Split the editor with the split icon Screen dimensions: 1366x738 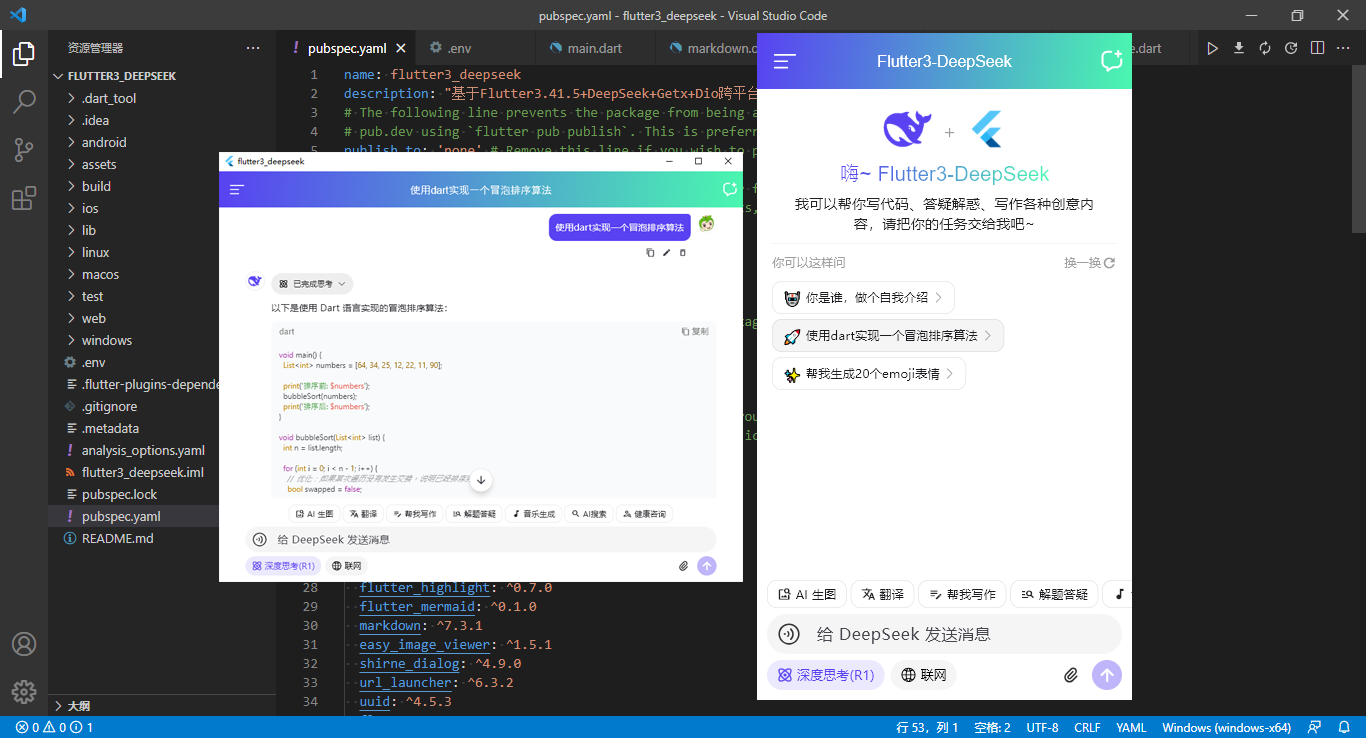click(x=1318, y=48)
